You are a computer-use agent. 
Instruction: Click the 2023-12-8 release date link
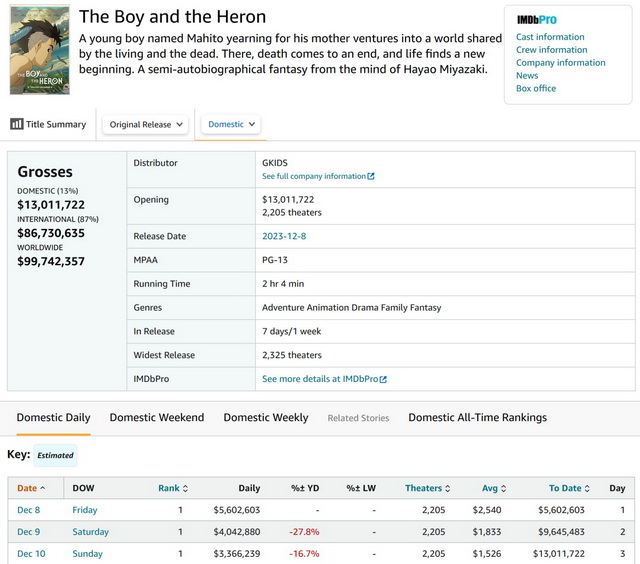click(x=285, y=236)
